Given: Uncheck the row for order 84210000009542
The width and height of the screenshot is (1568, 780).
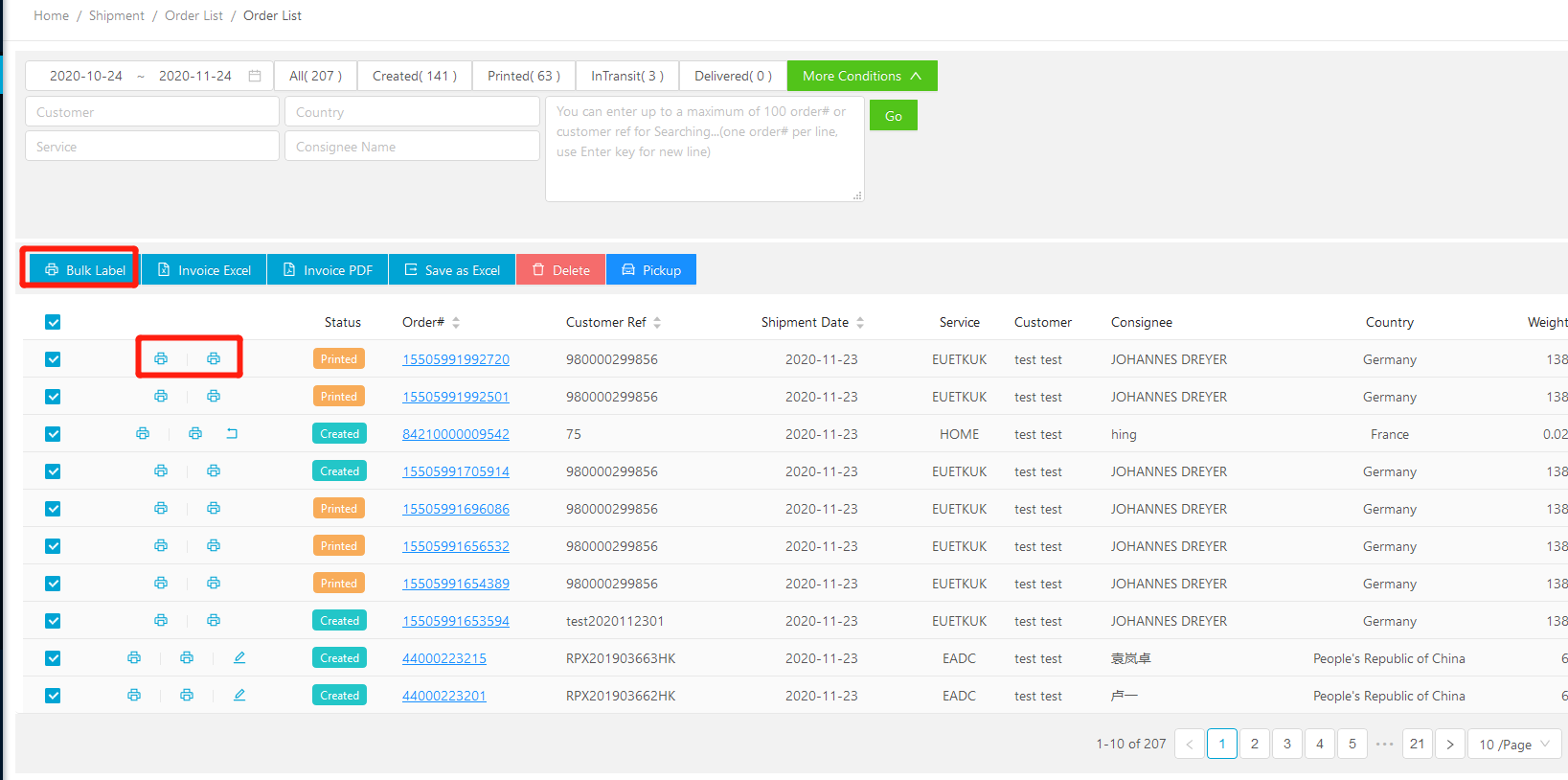Looking at the screenshot, I should pyautogui.click(x=53, y=434).
